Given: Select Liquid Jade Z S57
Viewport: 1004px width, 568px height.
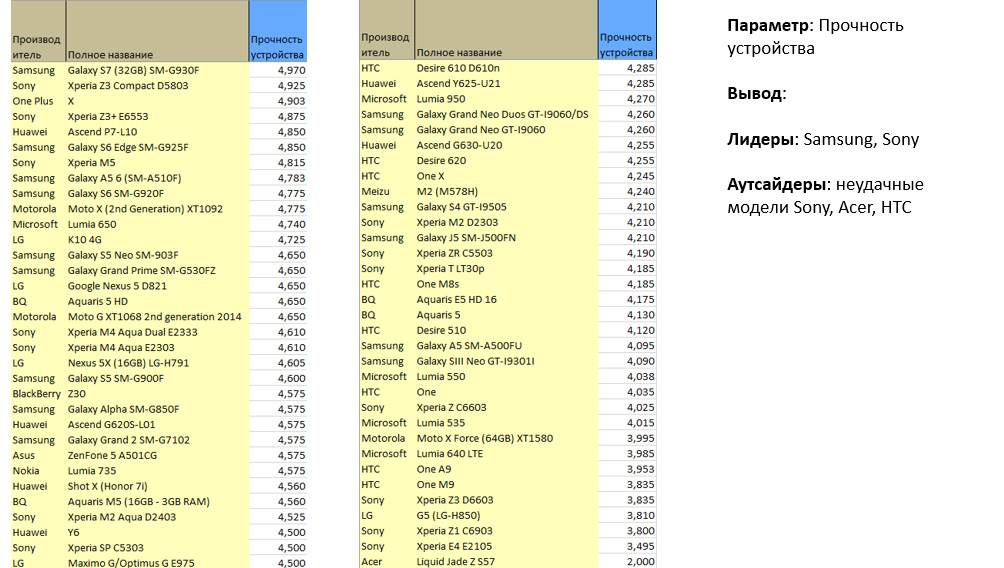Looking at the screenshot, I should (455, 562).
